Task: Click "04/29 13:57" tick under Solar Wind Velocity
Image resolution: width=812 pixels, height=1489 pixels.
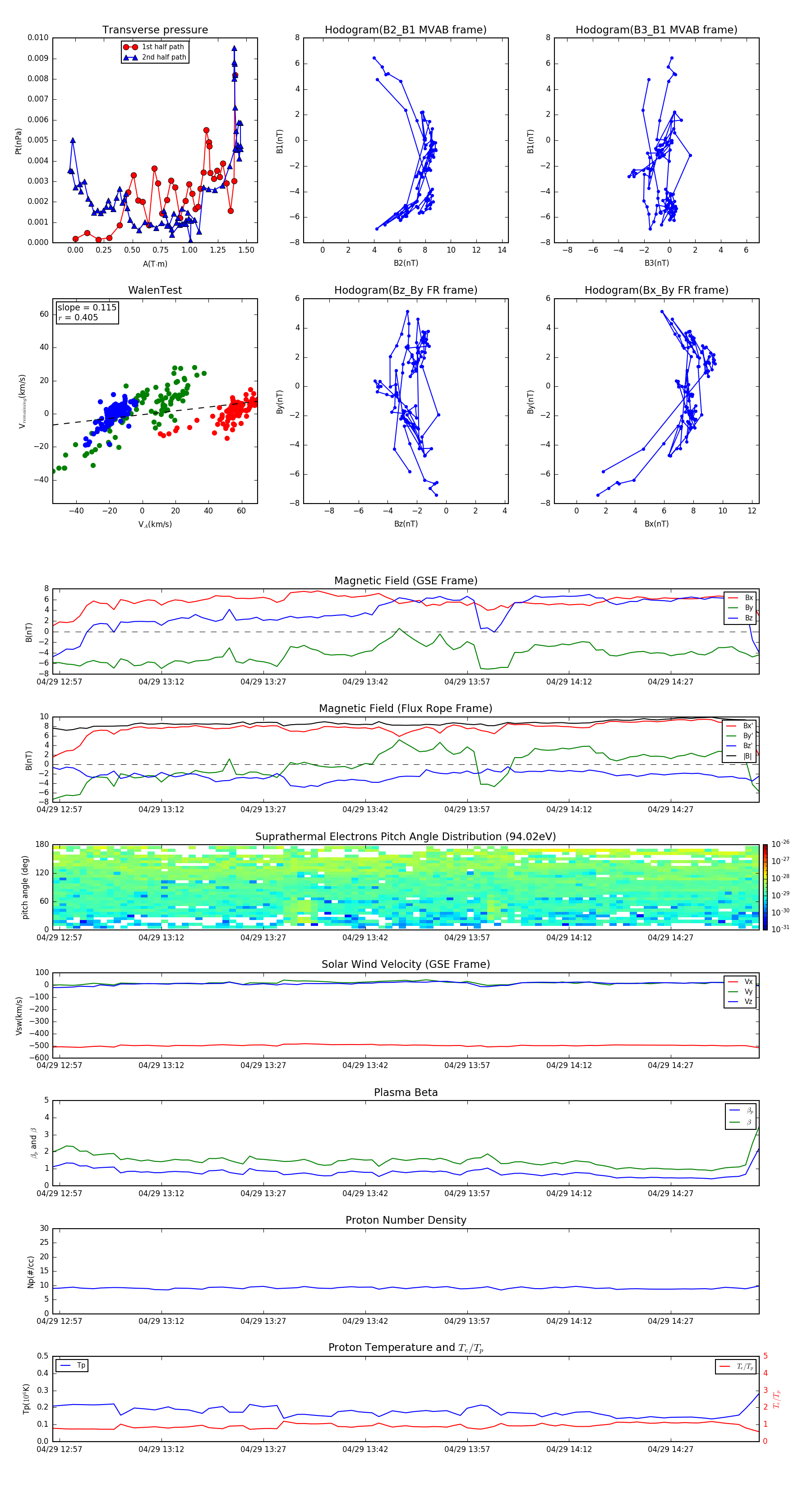Action: pyautogui.click(x=467, y=1065)
